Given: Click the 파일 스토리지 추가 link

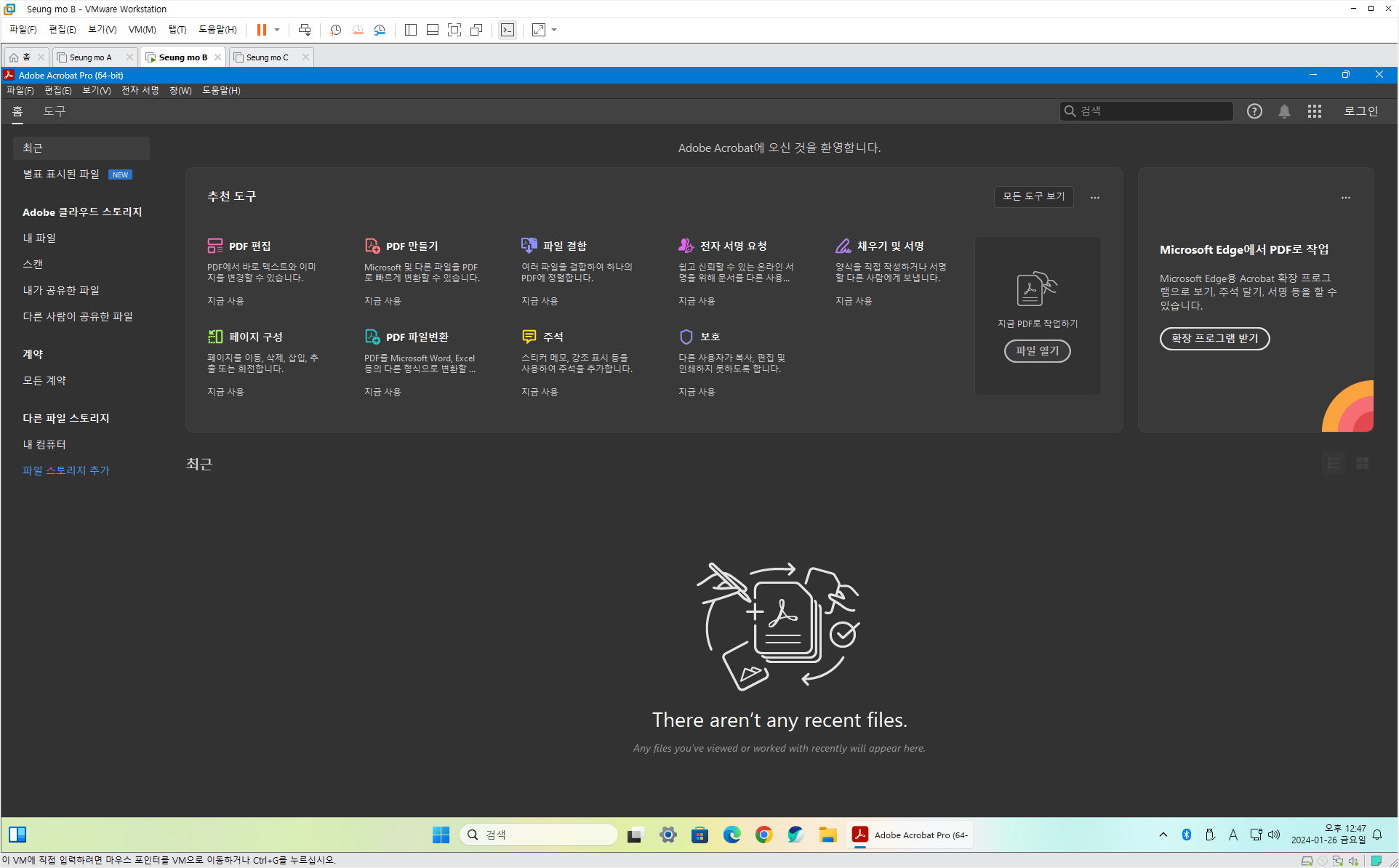Looking at the screenshot, I should (x=66, y=470).
